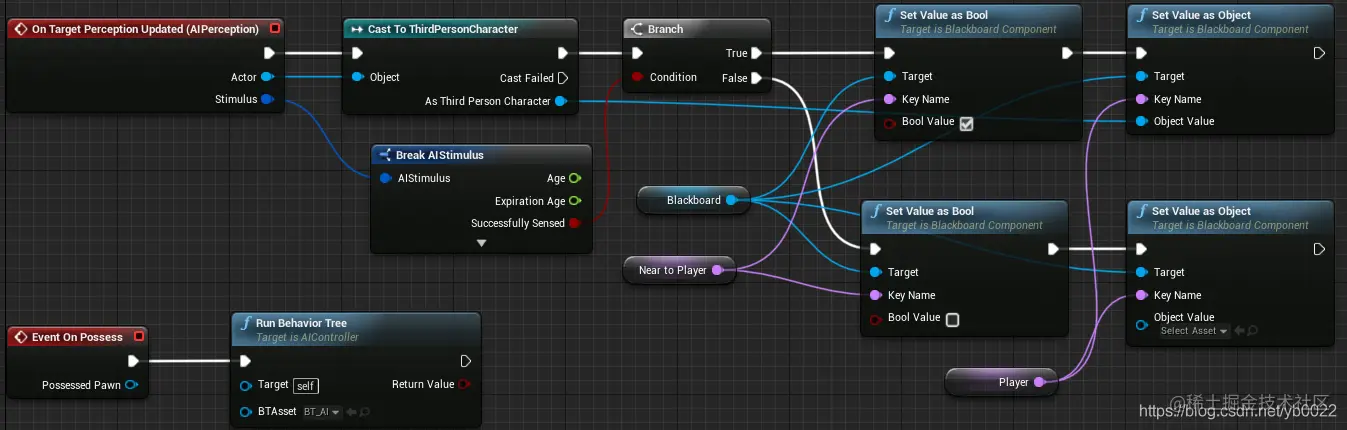The width and height of the screenshot is (1347, 430).
Task: Select the Run Behavior Tree node title
Action: pyautogui.click(x=301, y=324)
